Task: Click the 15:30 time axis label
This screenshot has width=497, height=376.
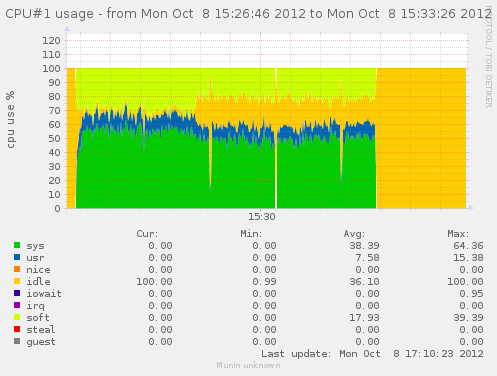Action: pyautogui.click(x=262, y=217)
